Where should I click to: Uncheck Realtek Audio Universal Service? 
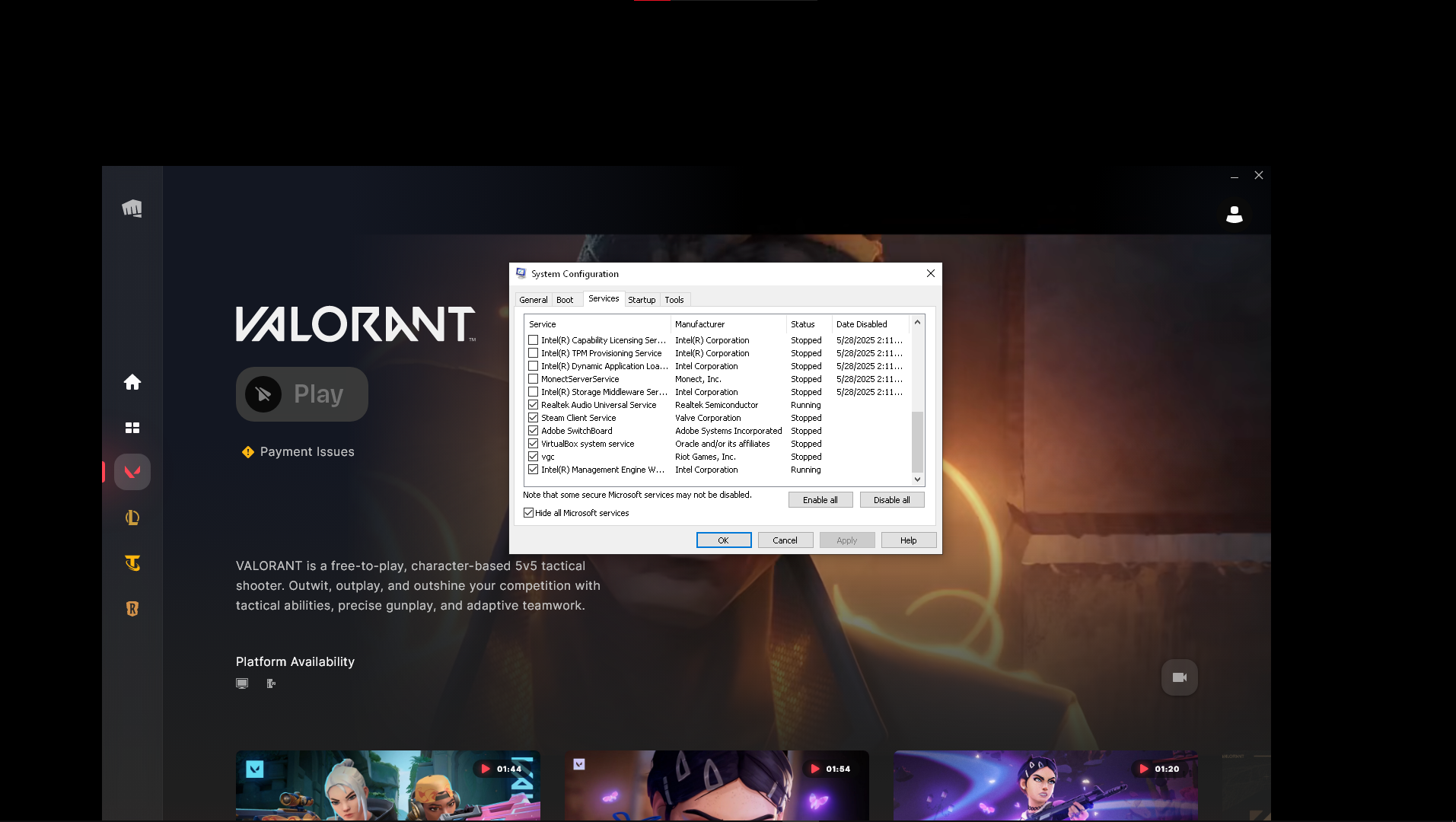(x=534, y=405)
